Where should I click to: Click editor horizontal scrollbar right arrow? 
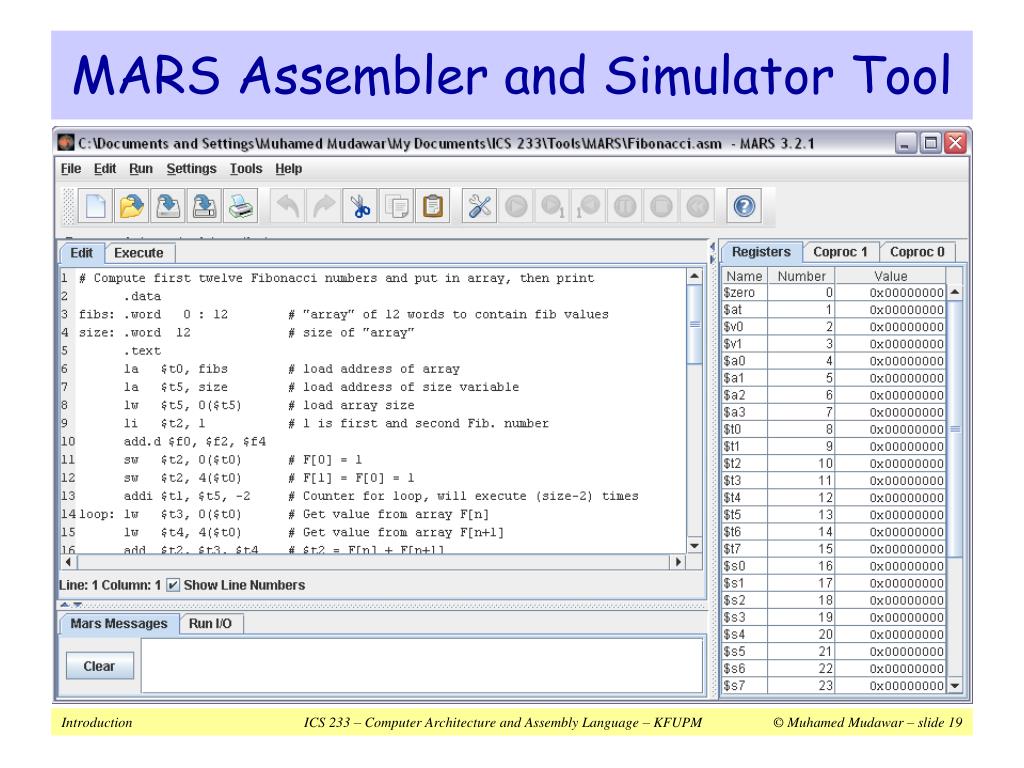coord(679,562)
